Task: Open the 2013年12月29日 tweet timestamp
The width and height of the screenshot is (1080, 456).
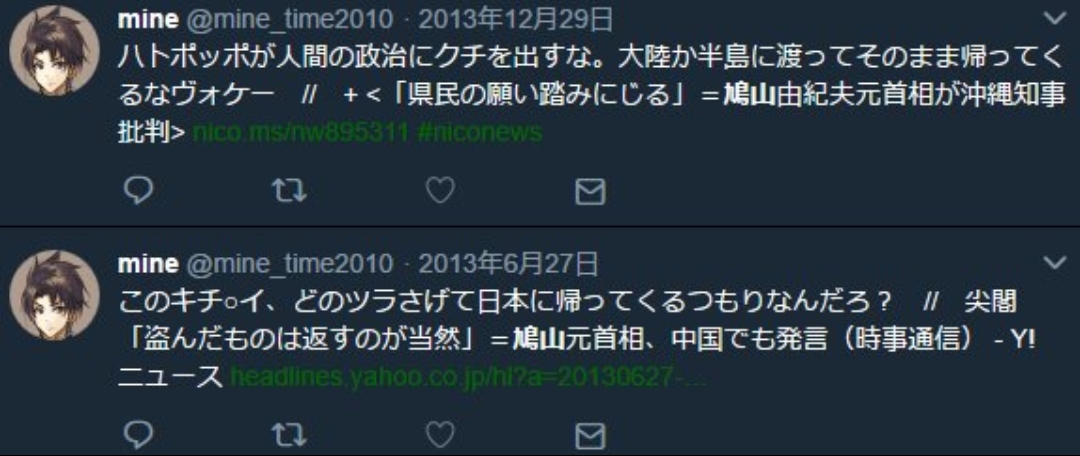Action: pyautogui.click(x=515, y=20)
